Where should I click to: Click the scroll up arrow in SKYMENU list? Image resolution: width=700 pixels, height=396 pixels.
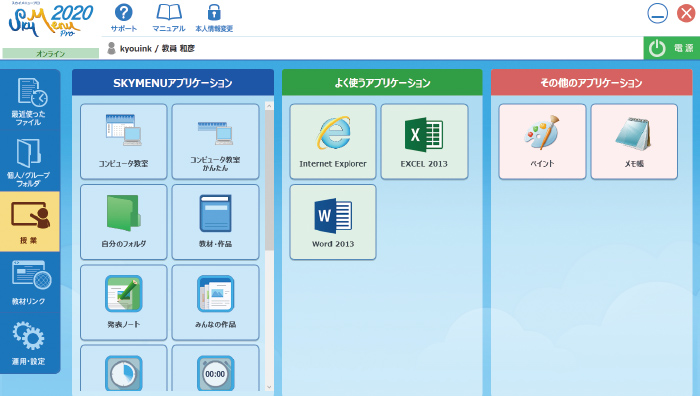269,106
